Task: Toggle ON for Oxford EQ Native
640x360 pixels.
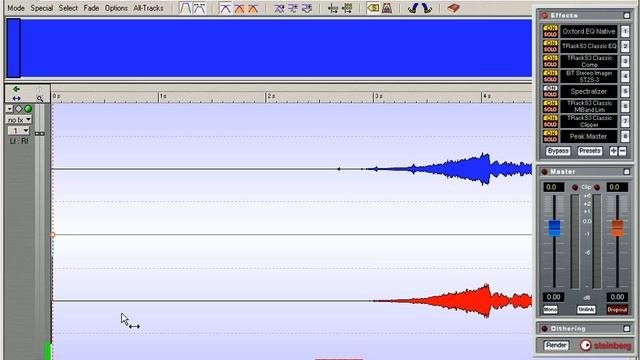Action: (550, 28)
